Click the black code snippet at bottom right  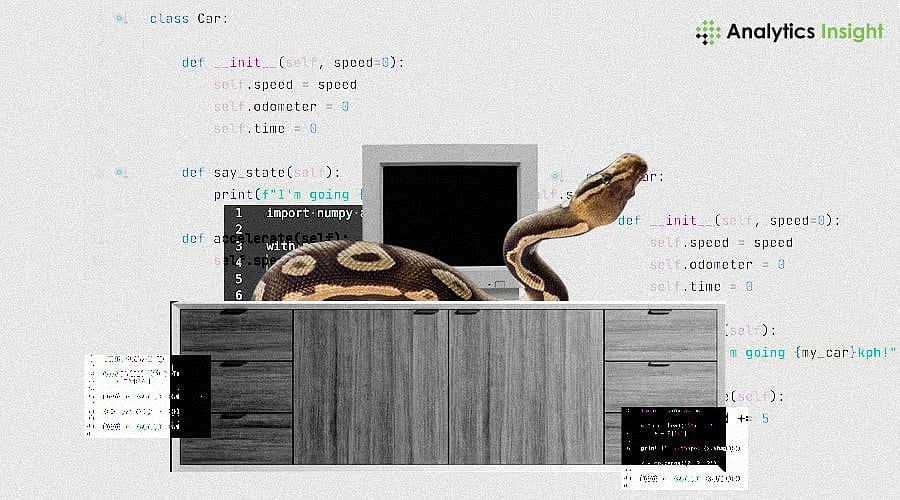672,438
